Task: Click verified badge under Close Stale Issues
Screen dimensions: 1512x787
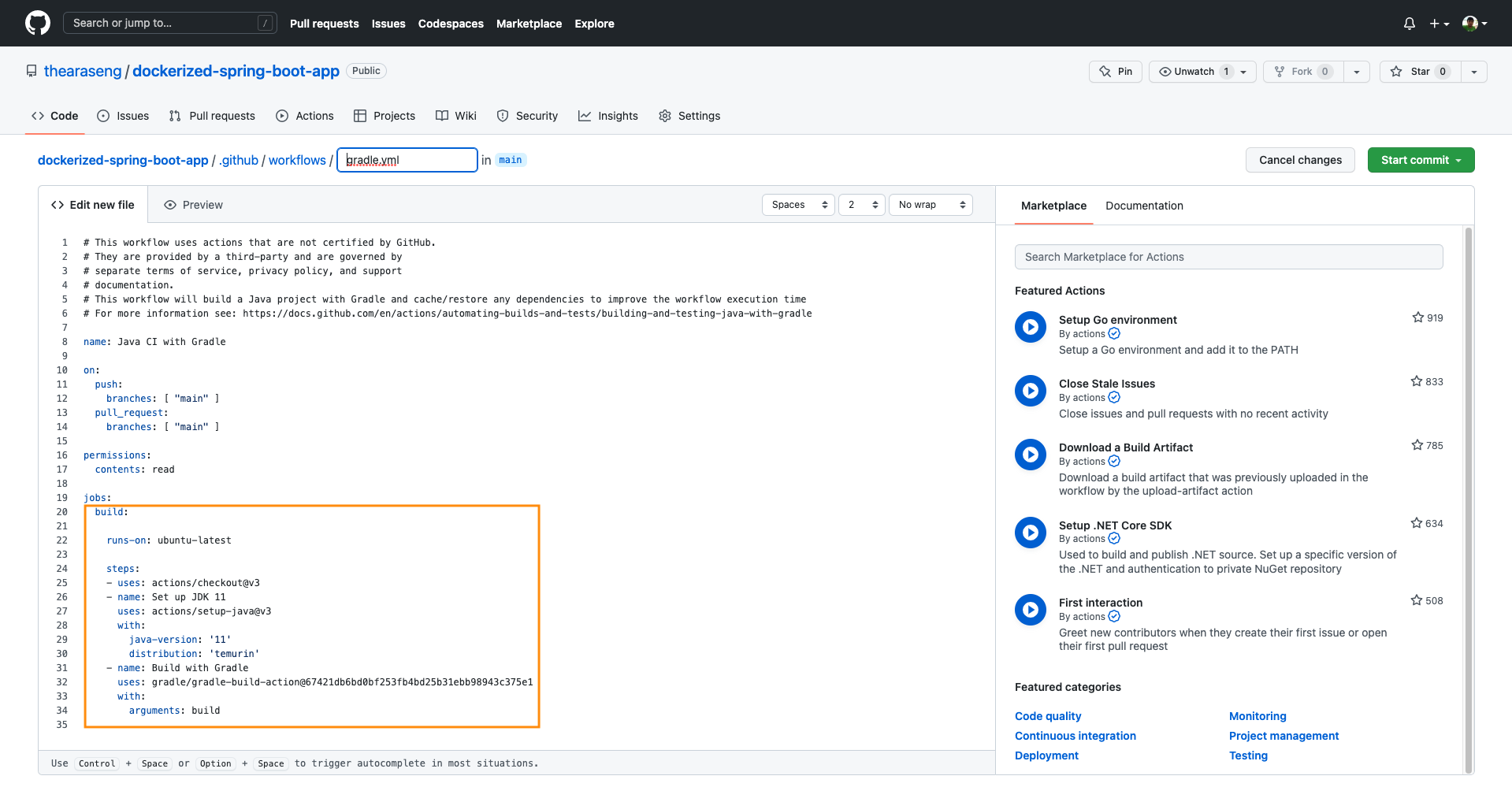Action: (1114, 398)
